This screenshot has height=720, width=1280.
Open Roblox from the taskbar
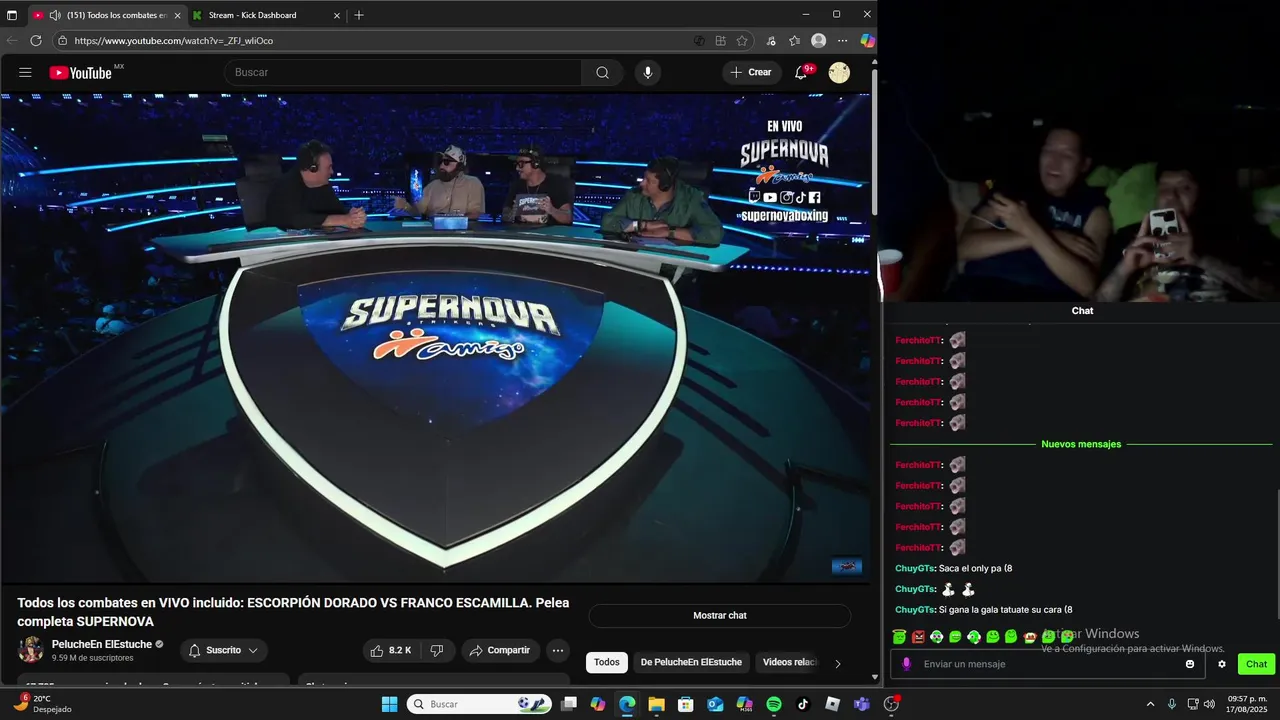pos(832,704)
